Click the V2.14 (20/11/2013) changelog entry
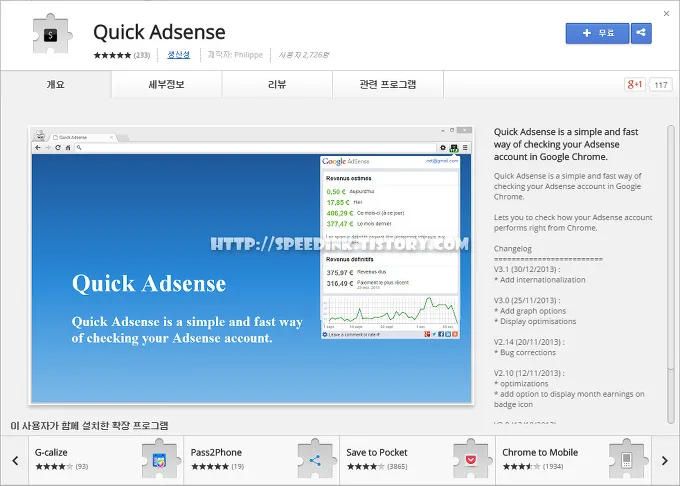Screen dimensions: 680x486 click(x=529, y=342)
